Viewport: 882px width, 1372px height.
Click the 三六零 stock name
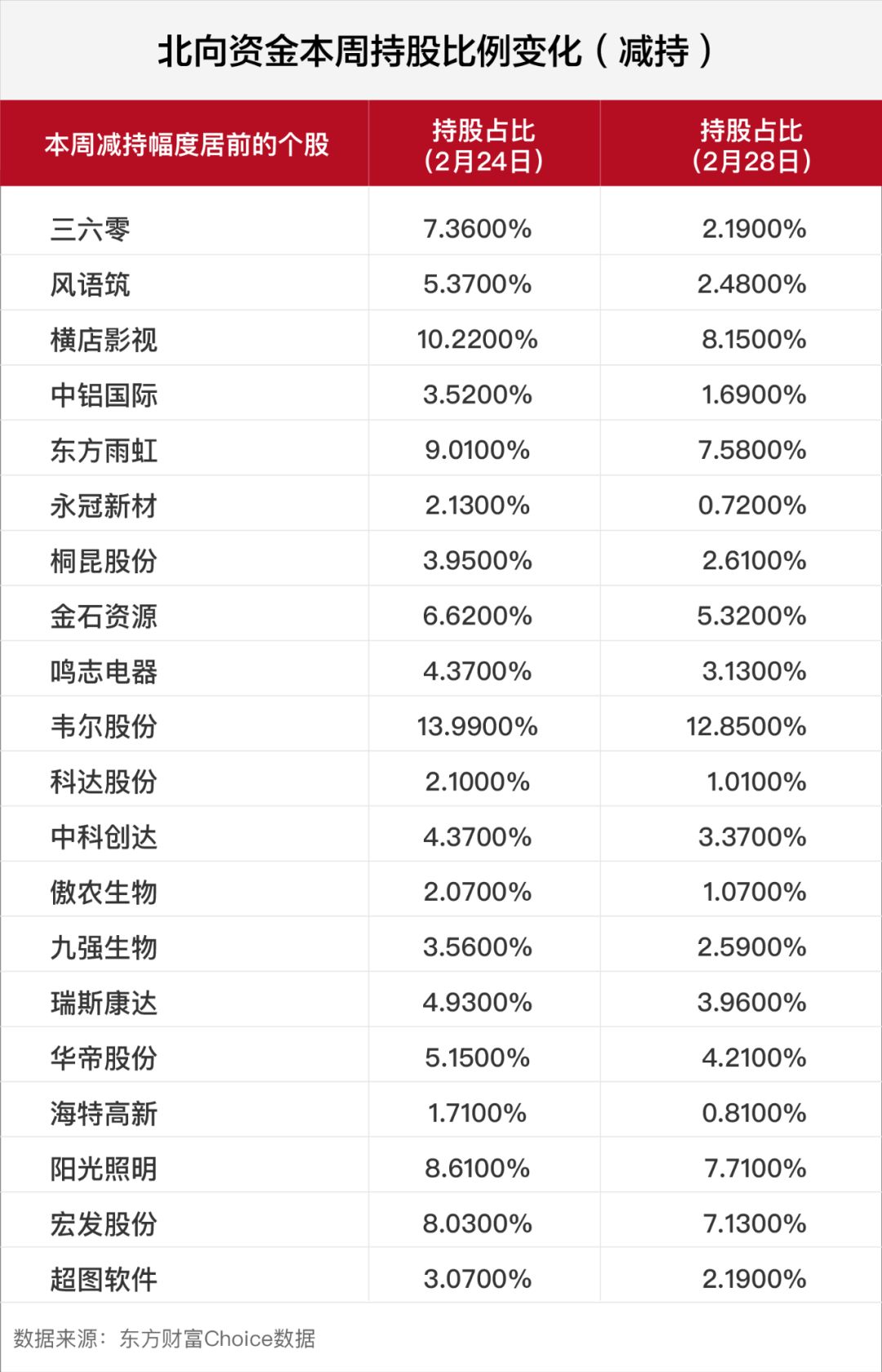point(90,229)
